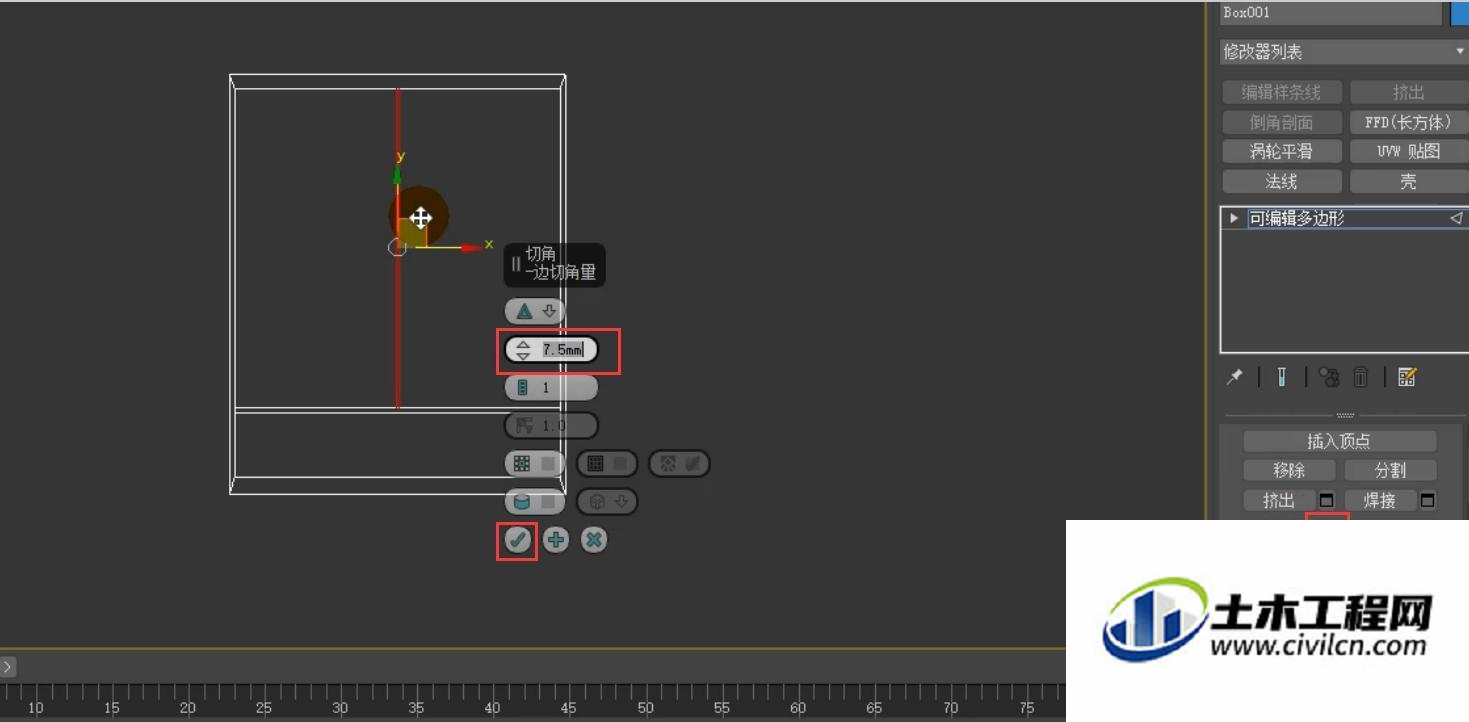Select the red selected vertical edge

tap(398, 330)
